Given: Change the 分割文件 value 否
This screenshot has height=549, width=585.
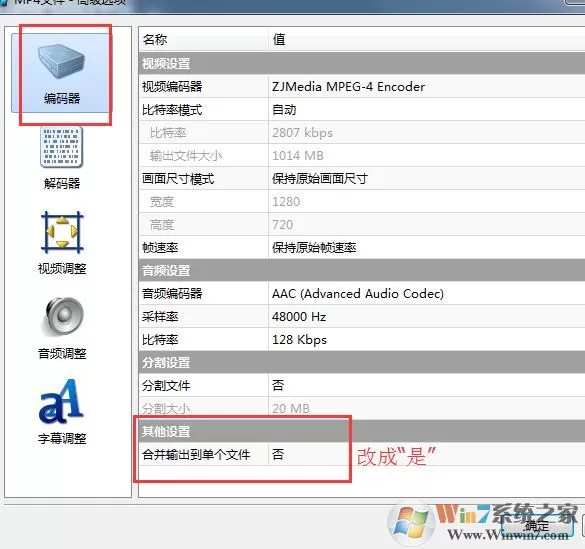Looking at the screenshot, I should click(x=426, y=385).
